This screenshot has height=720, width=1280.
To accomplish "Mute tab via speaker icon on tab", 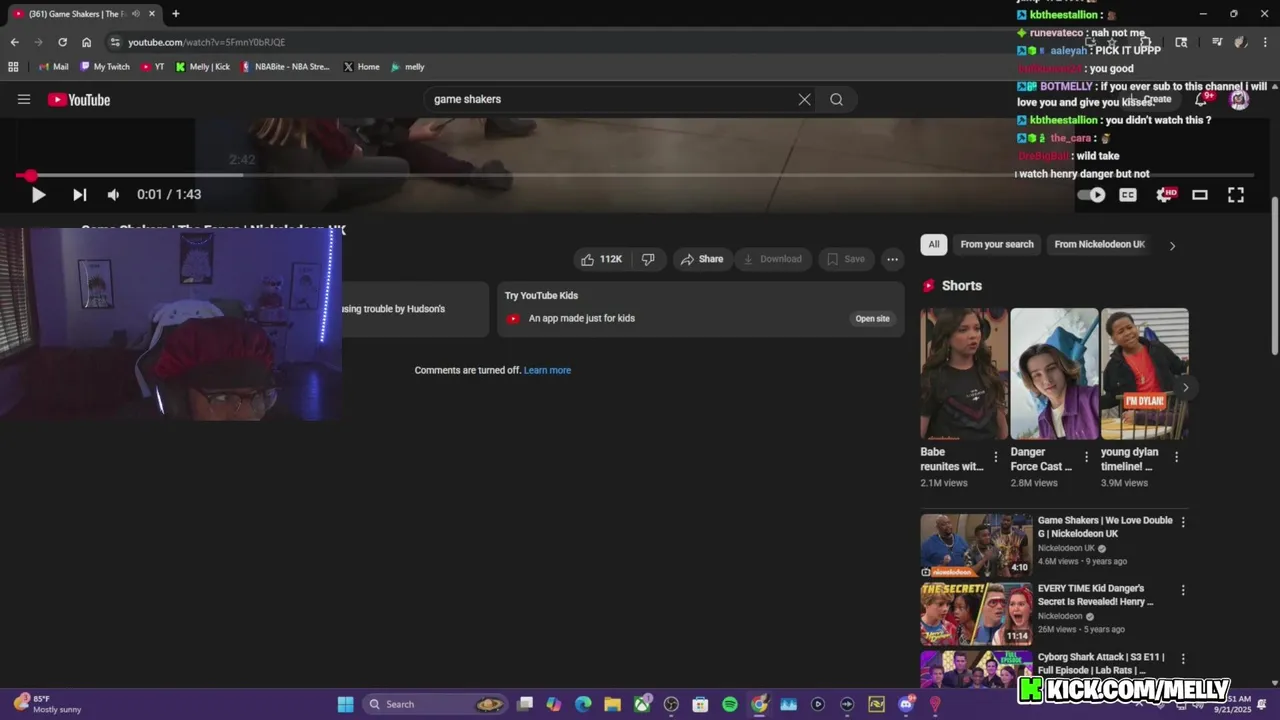I will click(135, 14).
